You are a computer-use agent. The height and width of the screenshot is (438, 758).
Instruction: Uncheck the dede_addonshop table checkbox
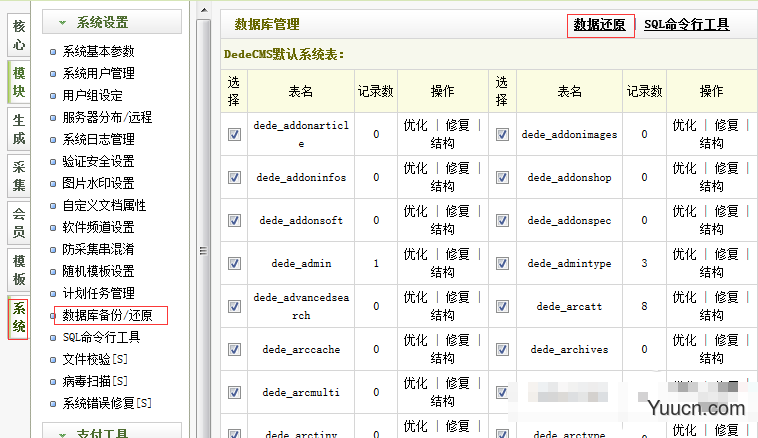[502, 177]
